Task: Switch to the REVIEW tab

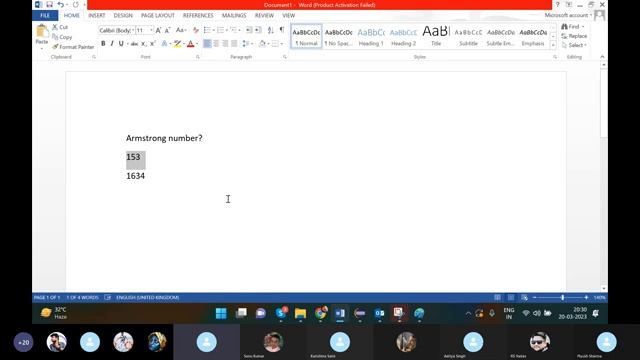Action: 264,16
